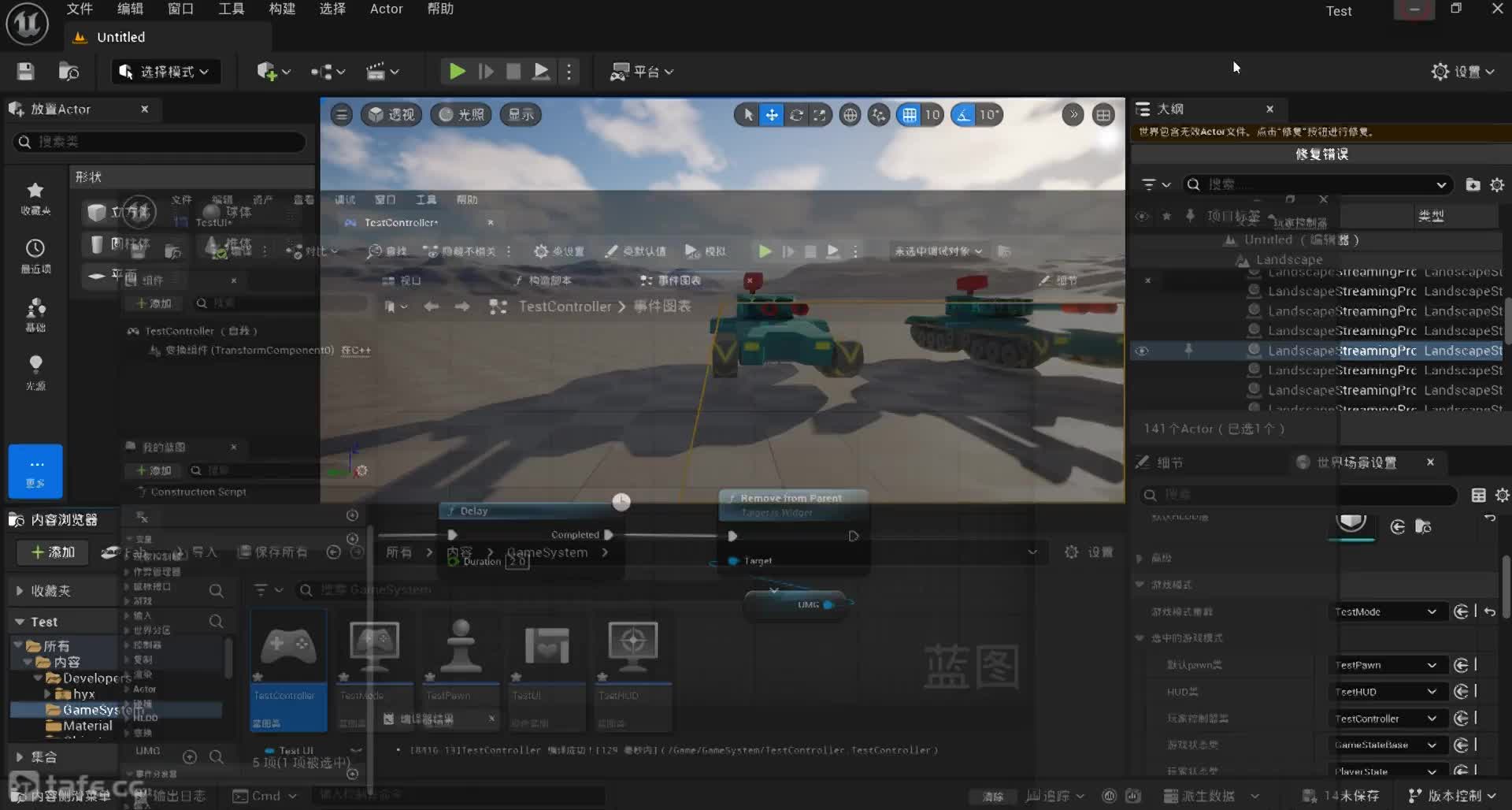Toggle visibility eye of selected LandscapeStreamingProxy

tap(1142, 351)
